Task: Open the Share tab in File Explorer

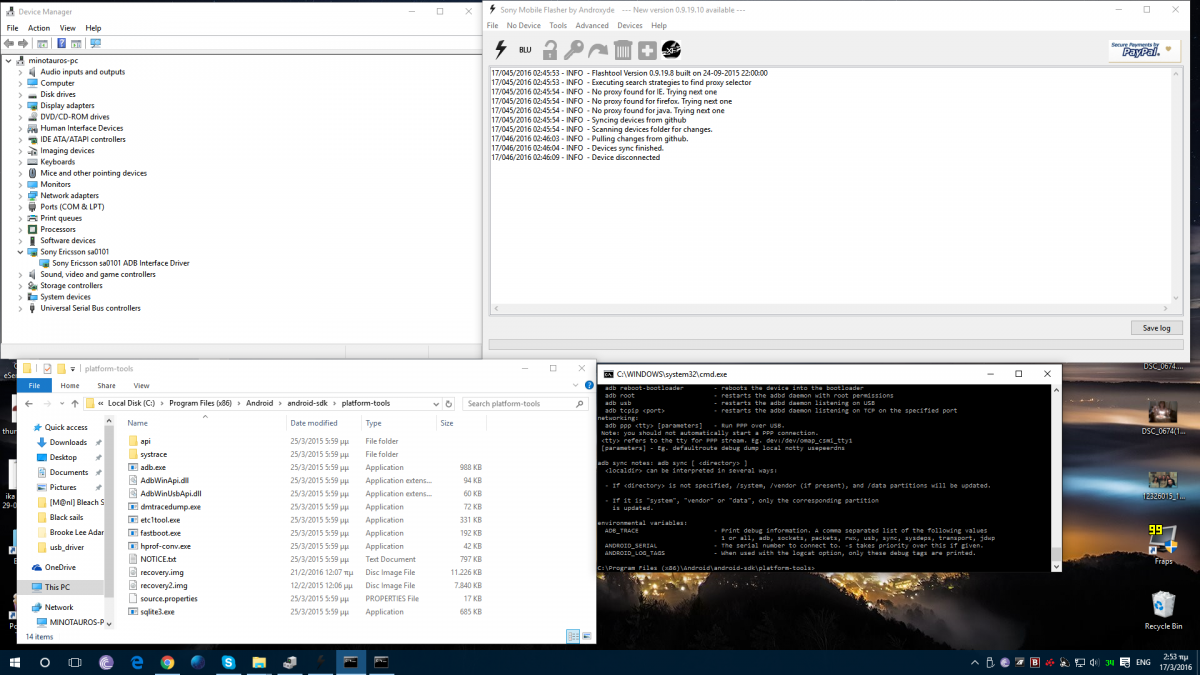Action: coord(106,385)
